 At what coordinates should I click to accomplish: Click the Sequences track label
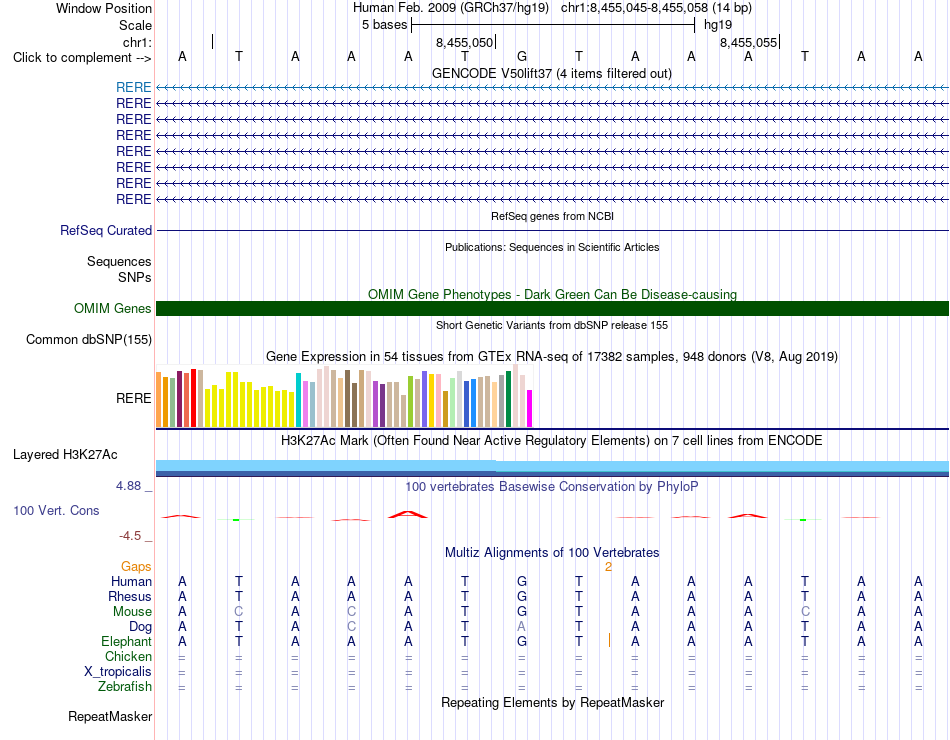point(119,261)
